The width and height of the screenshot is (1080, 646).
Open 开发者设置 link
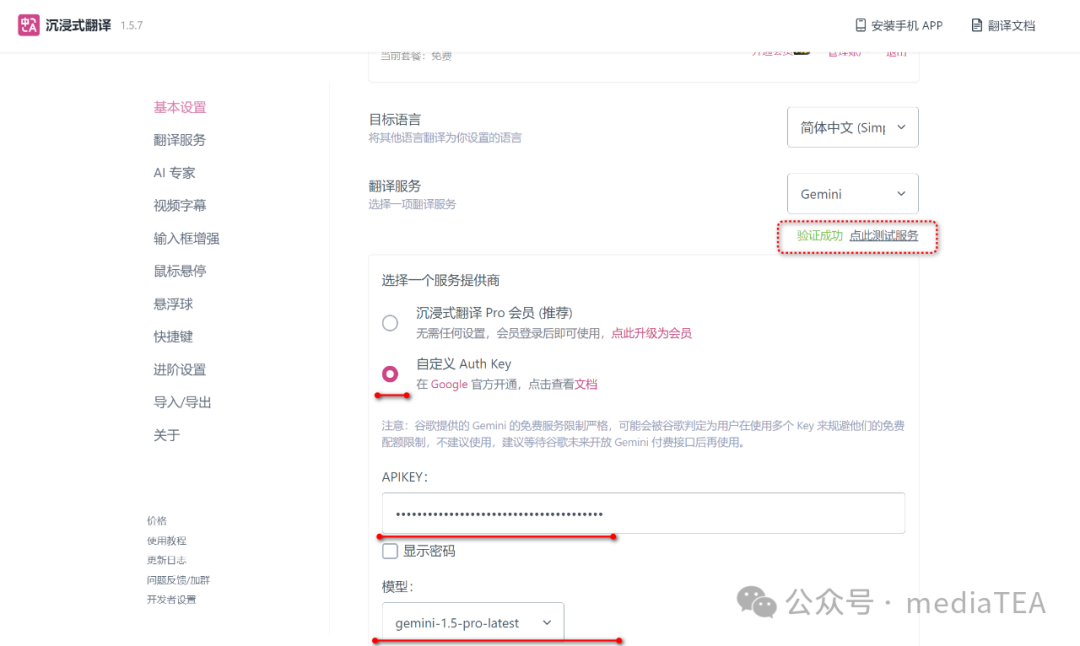pos(171,599)
